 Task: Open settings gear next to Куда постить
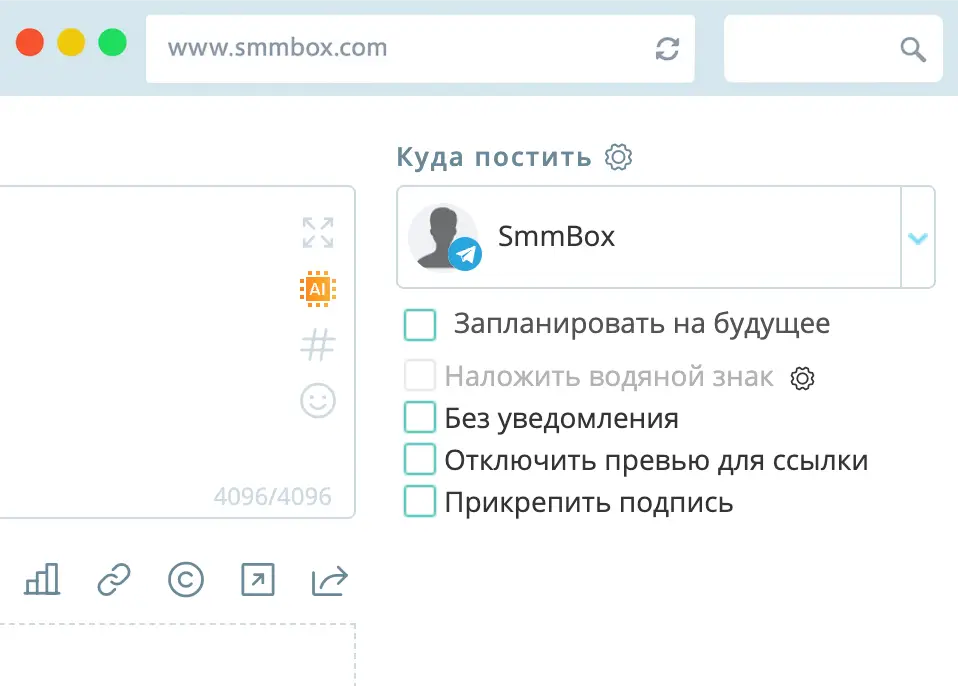[x=618, y=157]
